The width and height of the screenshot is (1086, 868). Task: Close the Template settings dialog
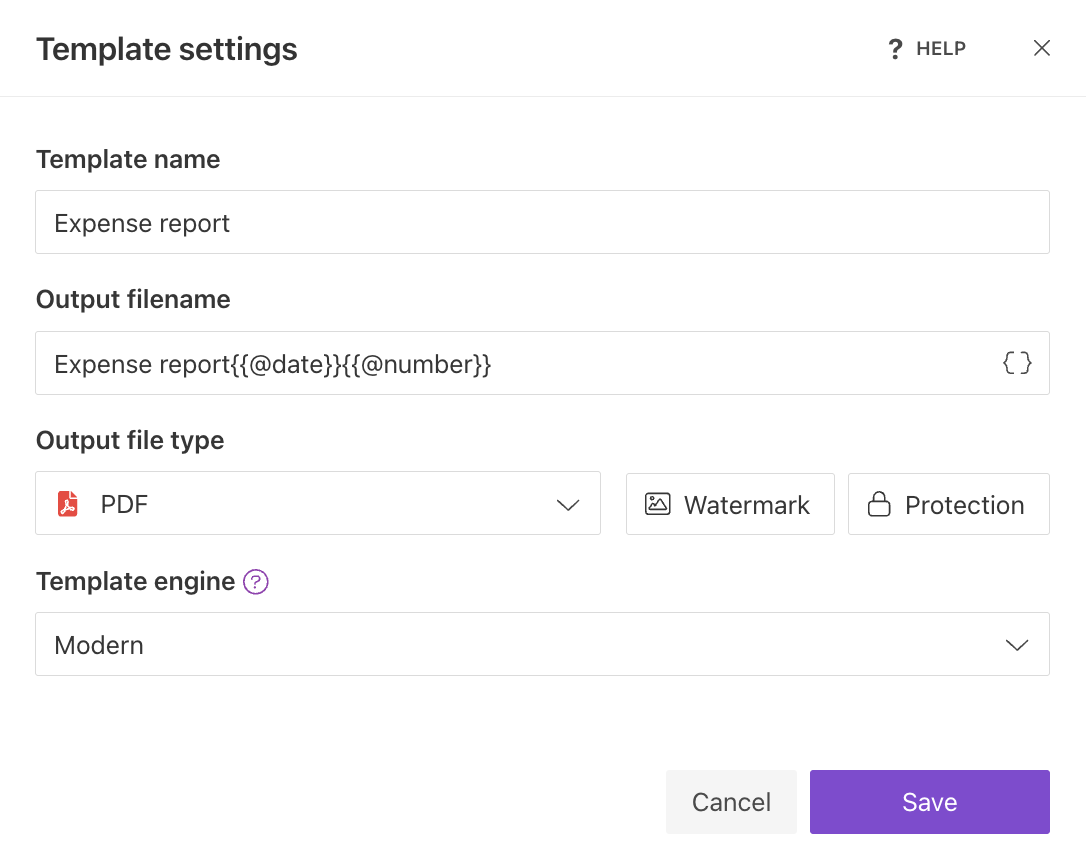1042,48
